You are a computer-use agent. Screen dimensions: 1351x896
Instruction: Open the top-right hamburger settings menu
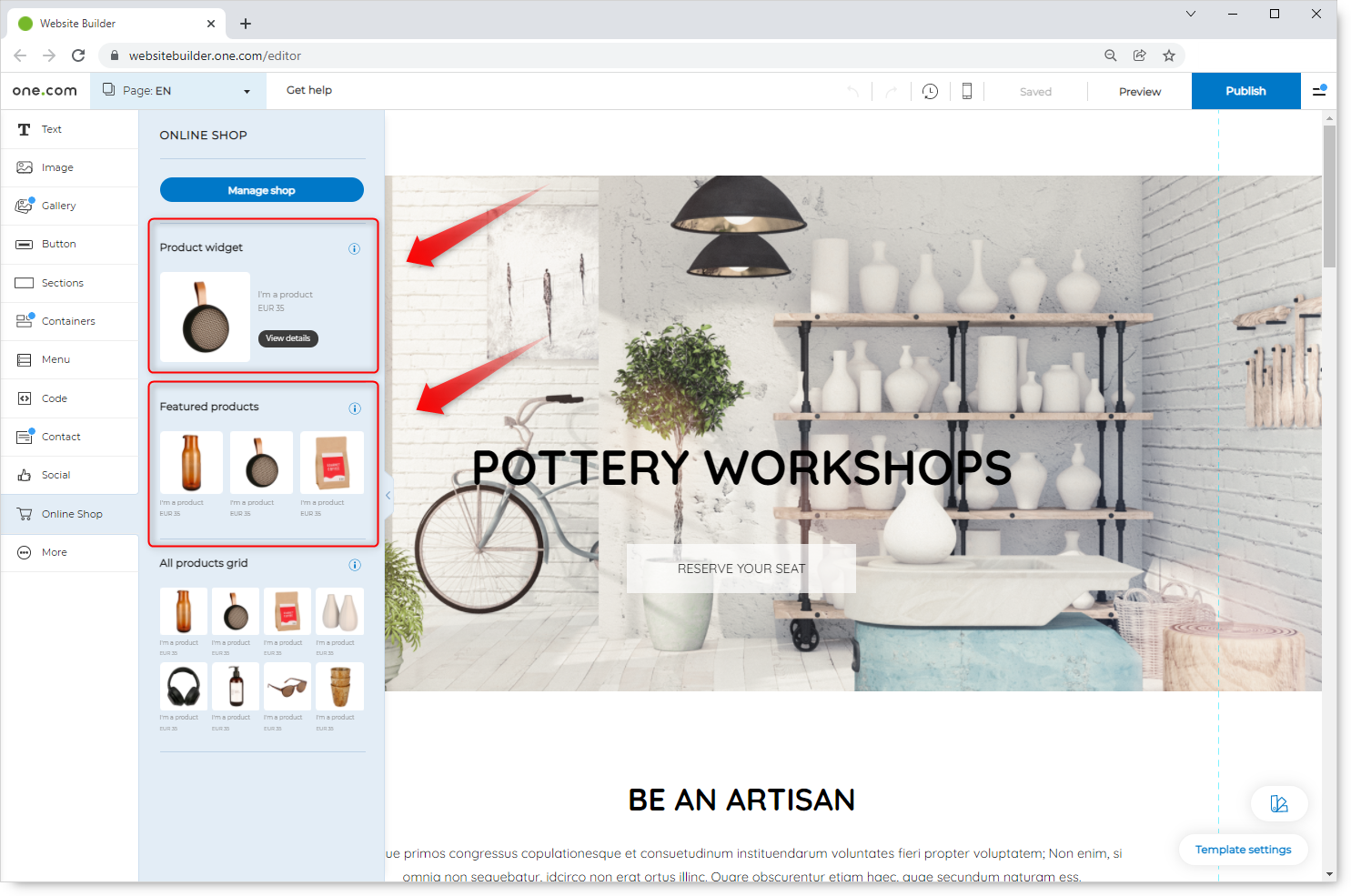[x=1319, y=91]
